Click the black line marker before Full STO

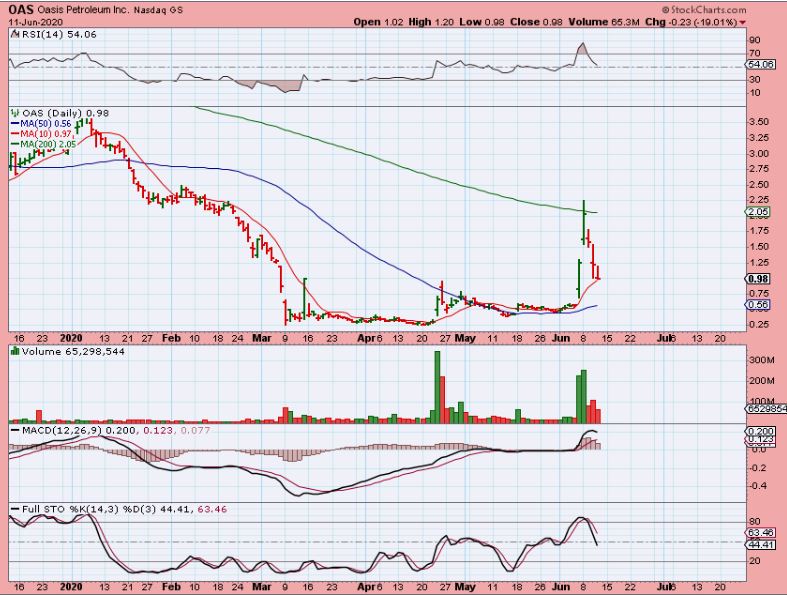(15, 510)
